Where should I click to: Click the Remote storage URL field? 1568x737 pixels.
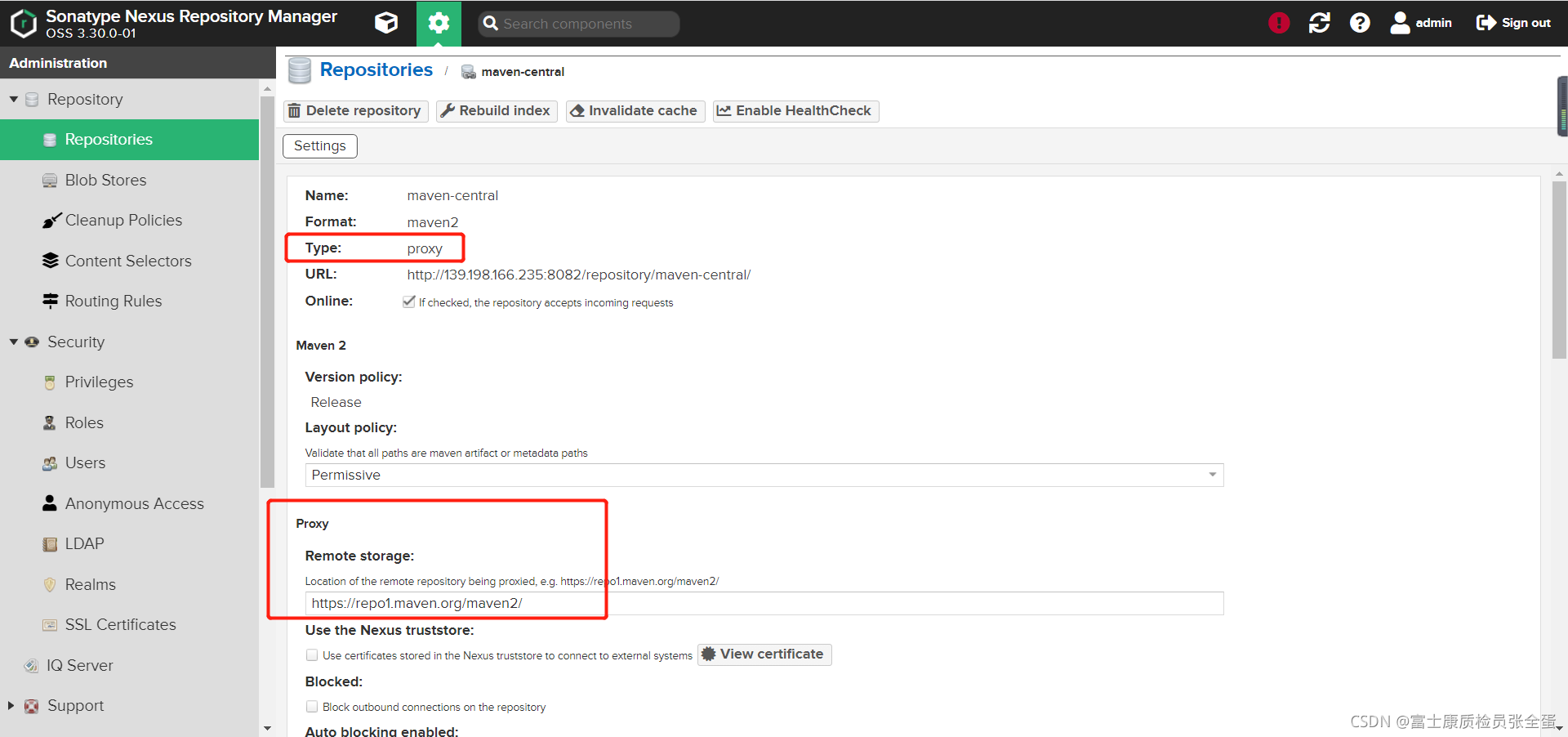pyautogui.click(x=764, y=603)
